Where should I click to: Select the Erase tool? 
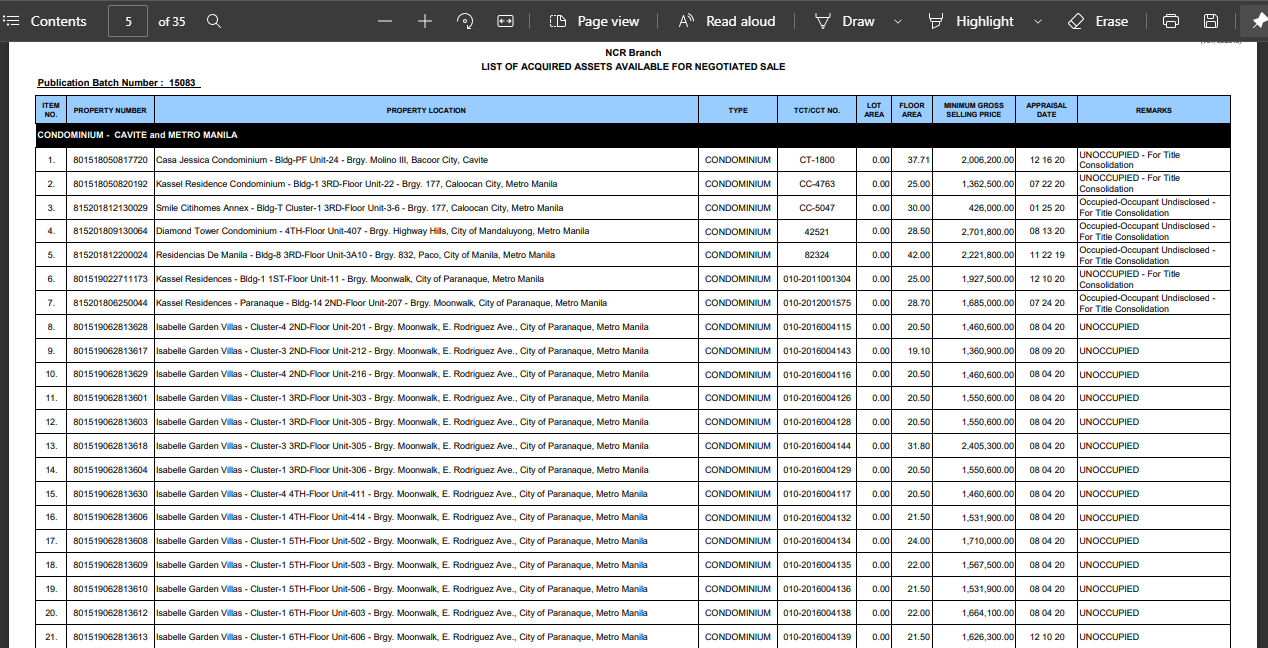tap(1098, 21)
